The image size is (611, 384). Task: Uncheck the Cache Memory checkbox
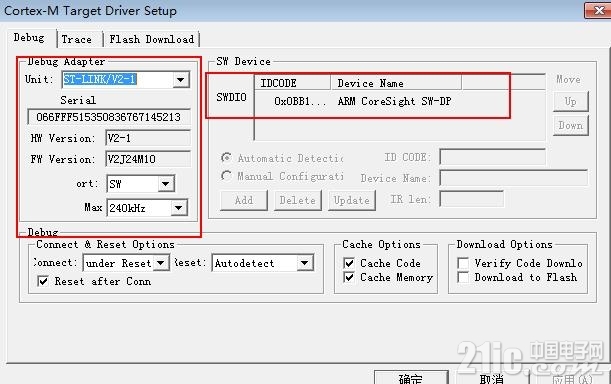[349, 277]
